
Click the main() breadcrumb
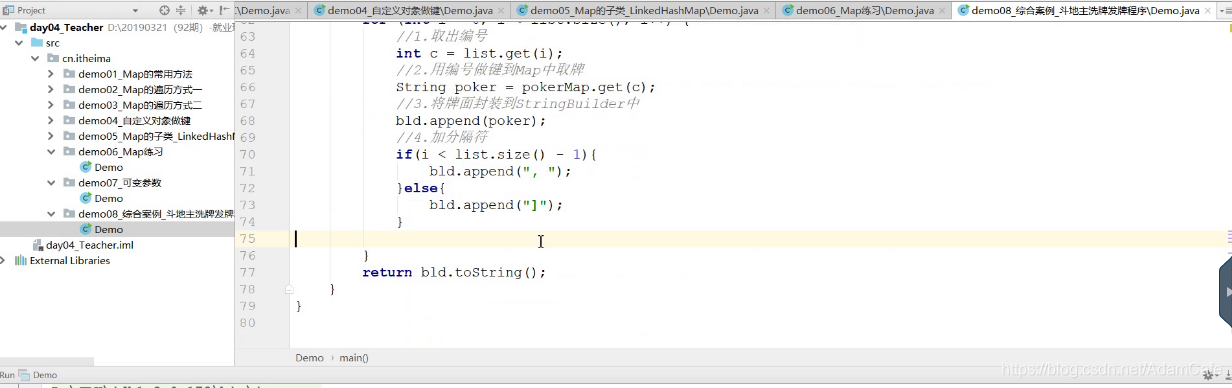point(354,357)
